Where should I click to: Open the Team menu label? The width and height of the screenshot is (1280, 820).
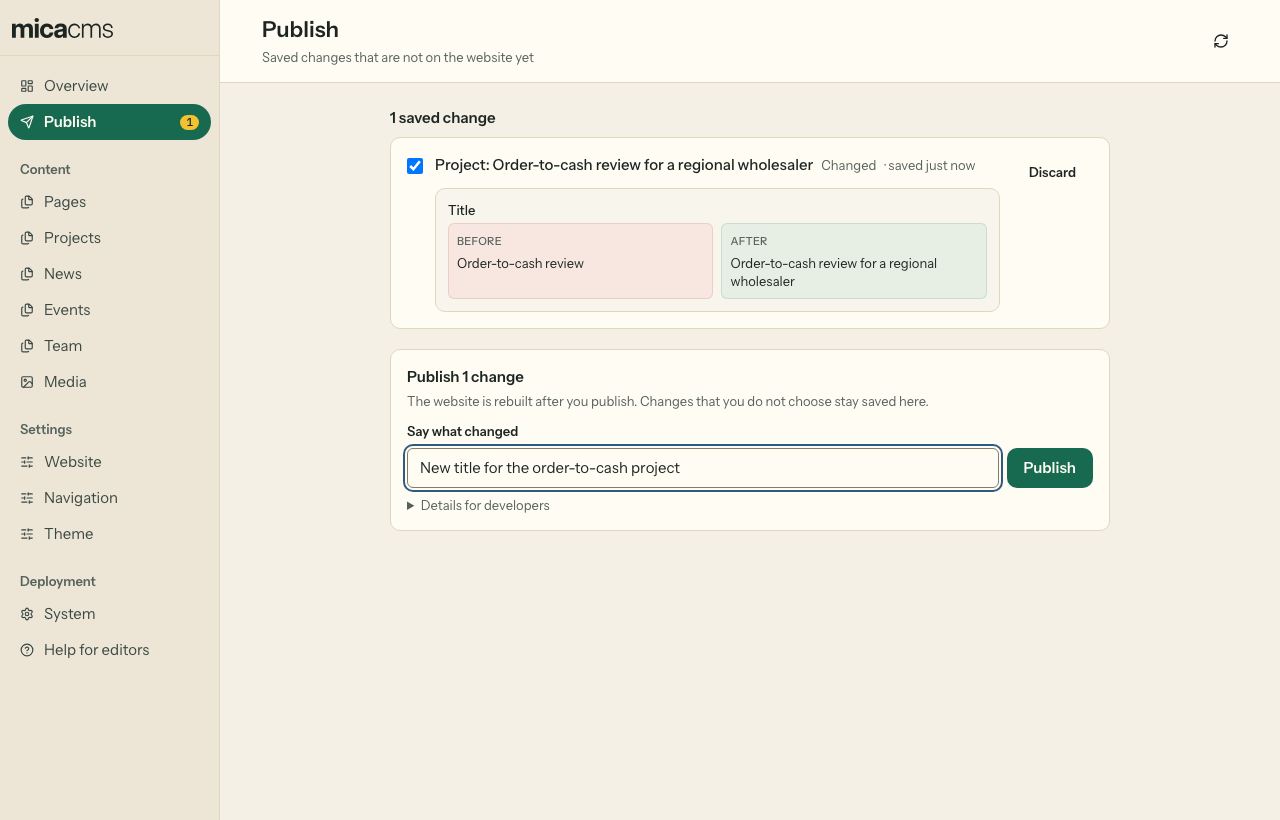[x=63, y=346]
